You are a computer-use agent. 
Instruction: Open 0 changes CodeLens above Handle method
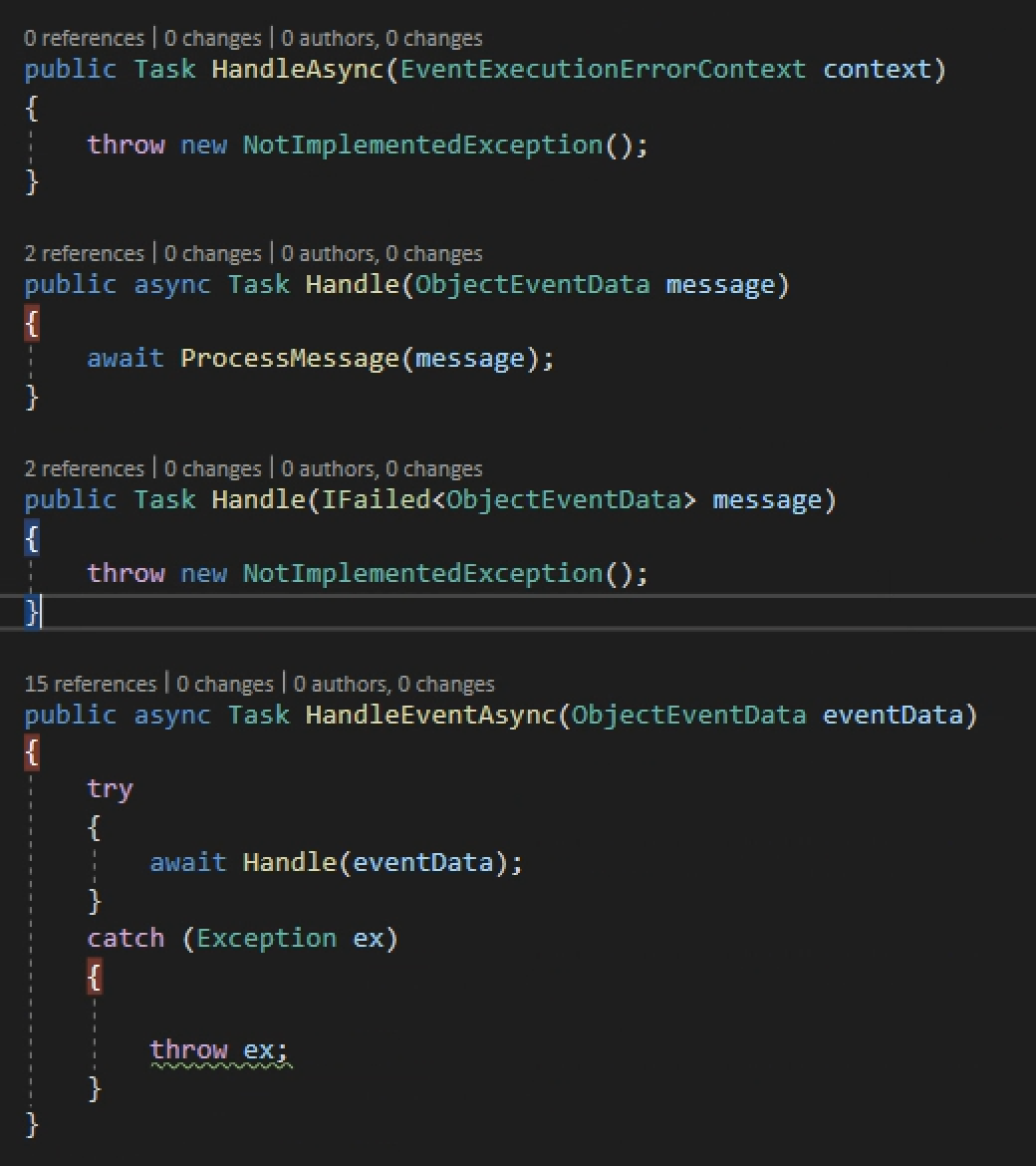(215, 252)
